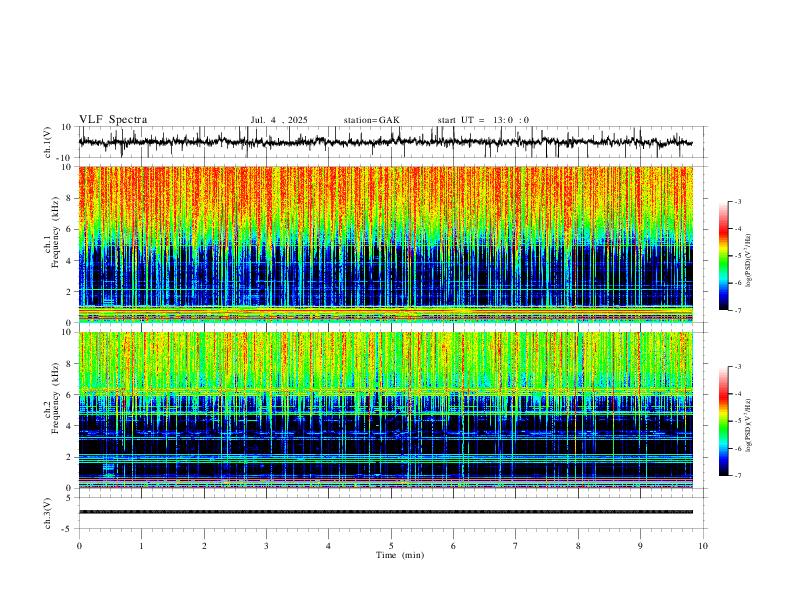Click the time axis tick label "2"
This screenshot has height=612, width=792.
click(x=204, y=546)
